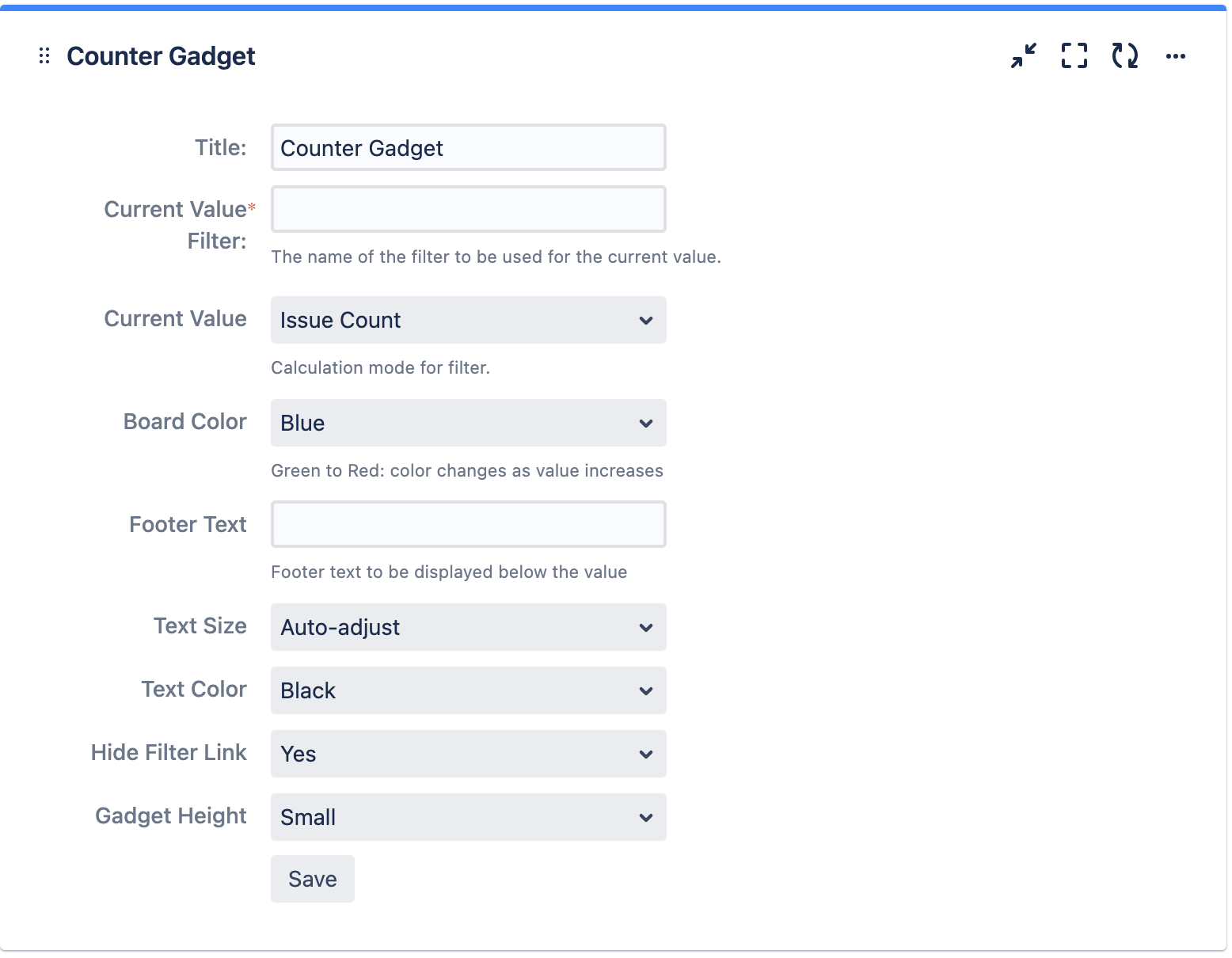Open the Current Value calculation dropdown
This screenshot has height=958, width=1232.
pos(468,320)
